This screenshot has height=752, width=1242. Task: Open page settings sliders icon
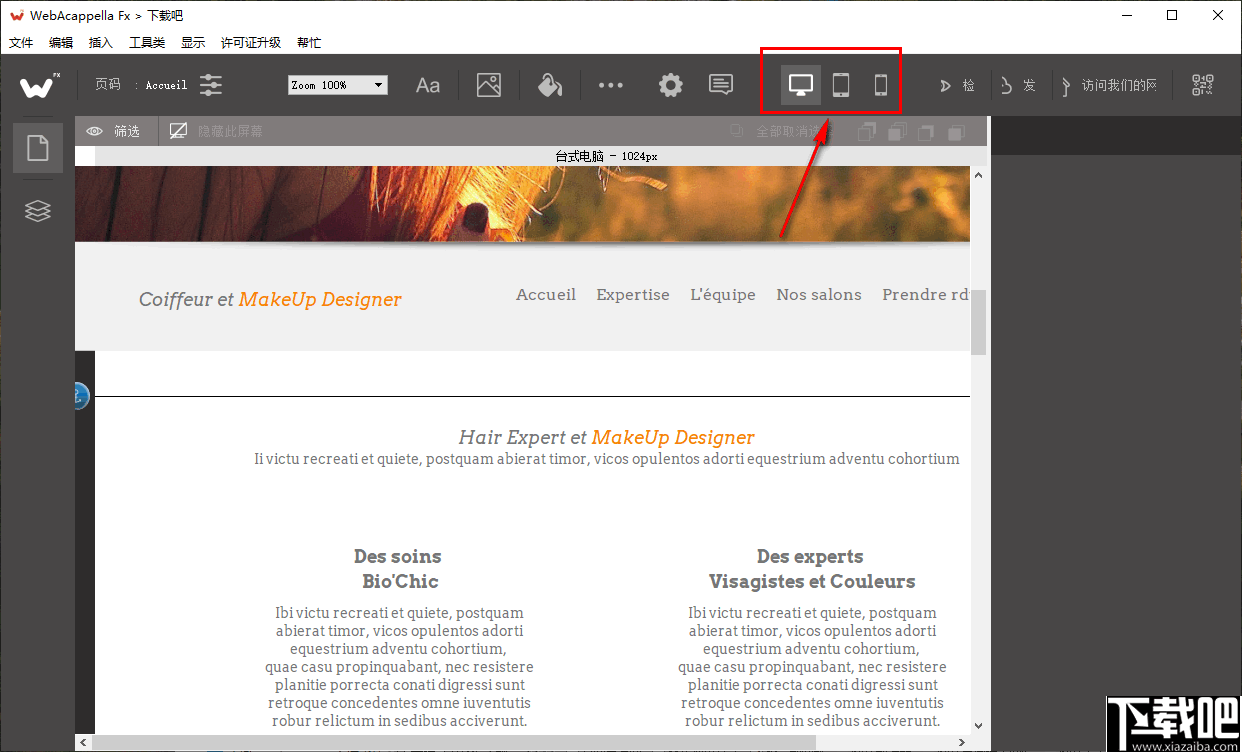[x=211, y=85]
